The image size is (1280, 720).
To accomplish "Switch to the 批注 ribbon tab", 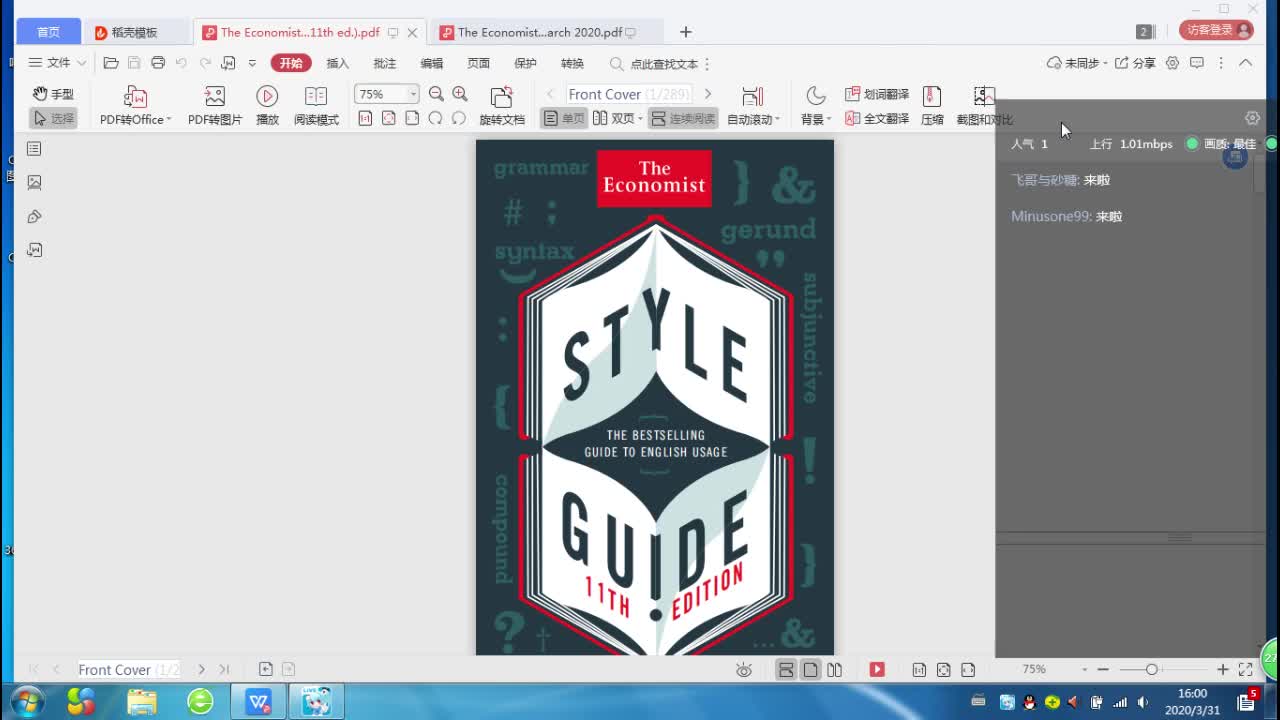I will tap(385, 63).
